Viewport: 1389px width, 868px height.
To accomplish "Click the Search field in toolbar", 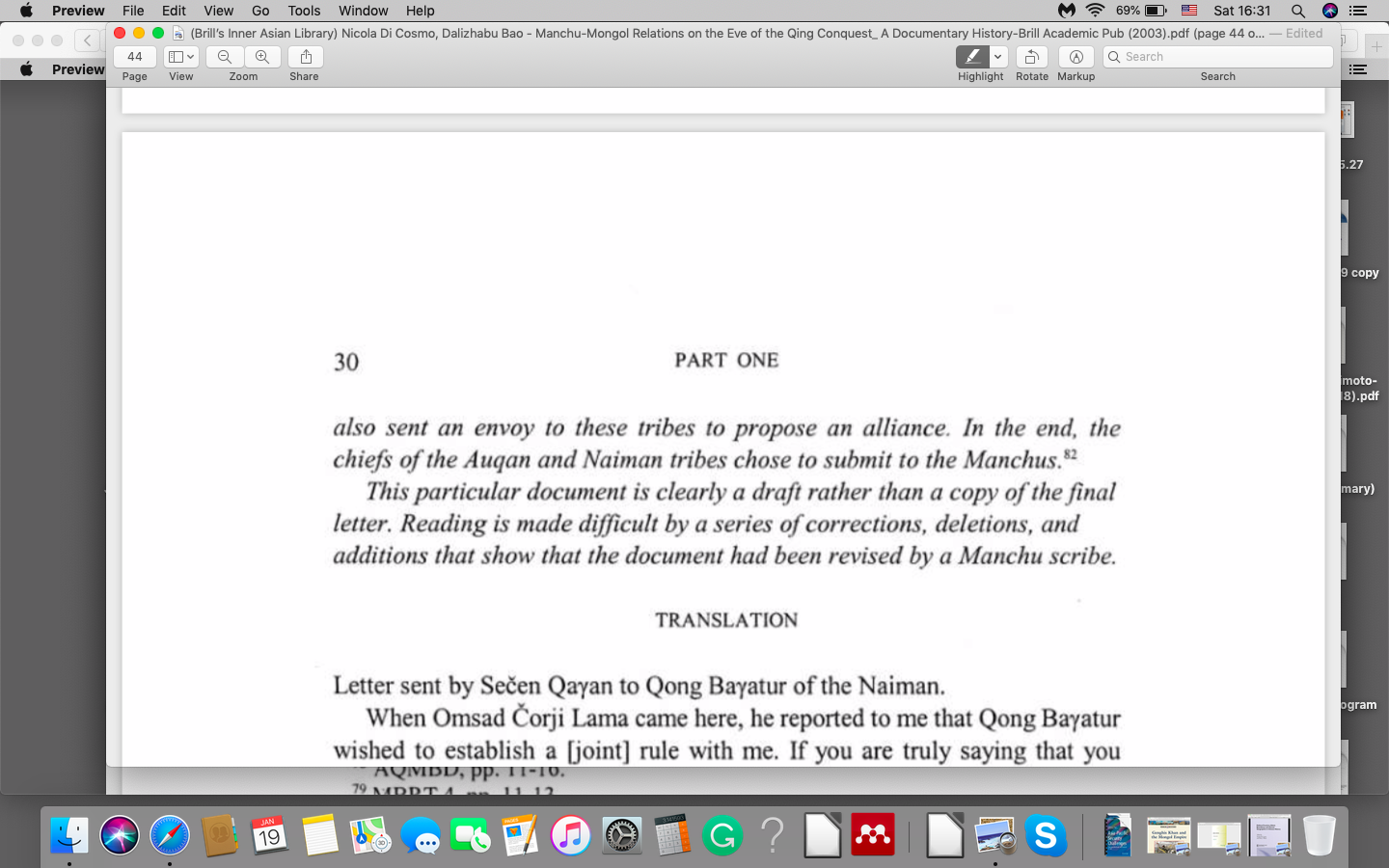I will click(1217, 57).
